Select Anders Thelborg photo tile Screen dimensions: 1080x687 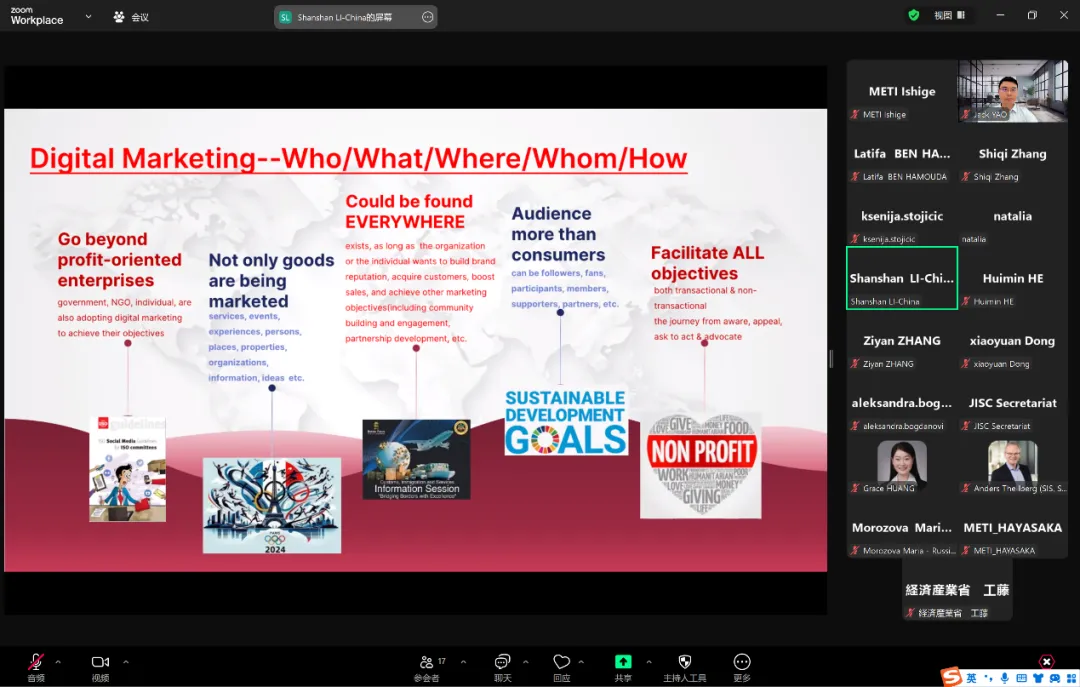click(1012, 465)
